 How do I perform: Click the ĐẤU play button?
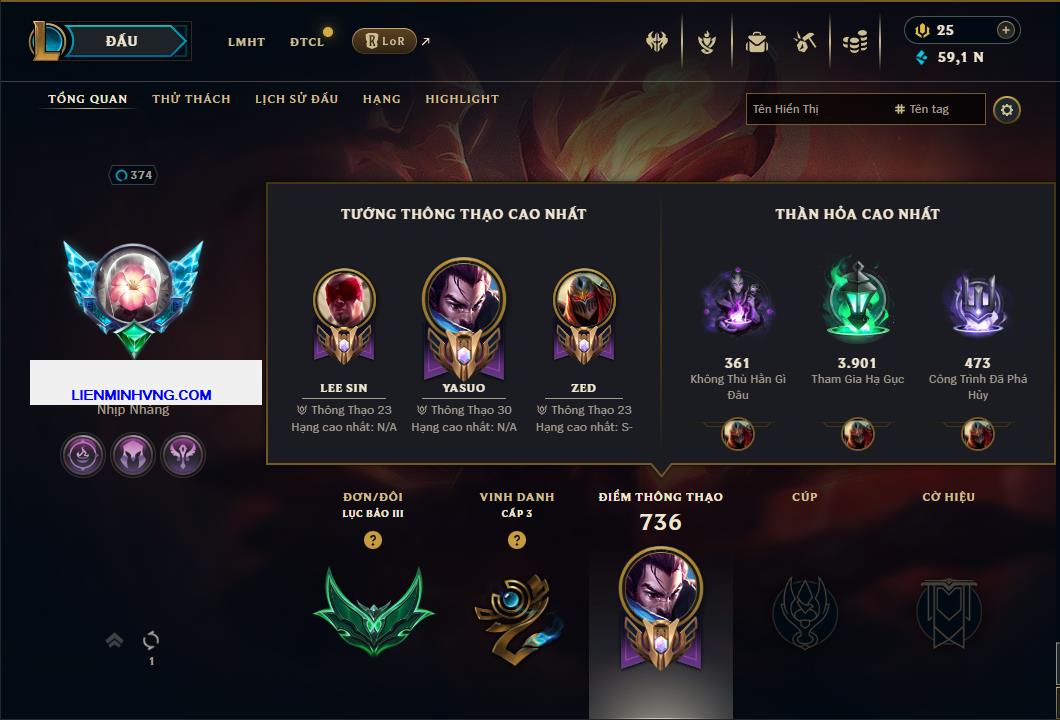coord(122,41)
